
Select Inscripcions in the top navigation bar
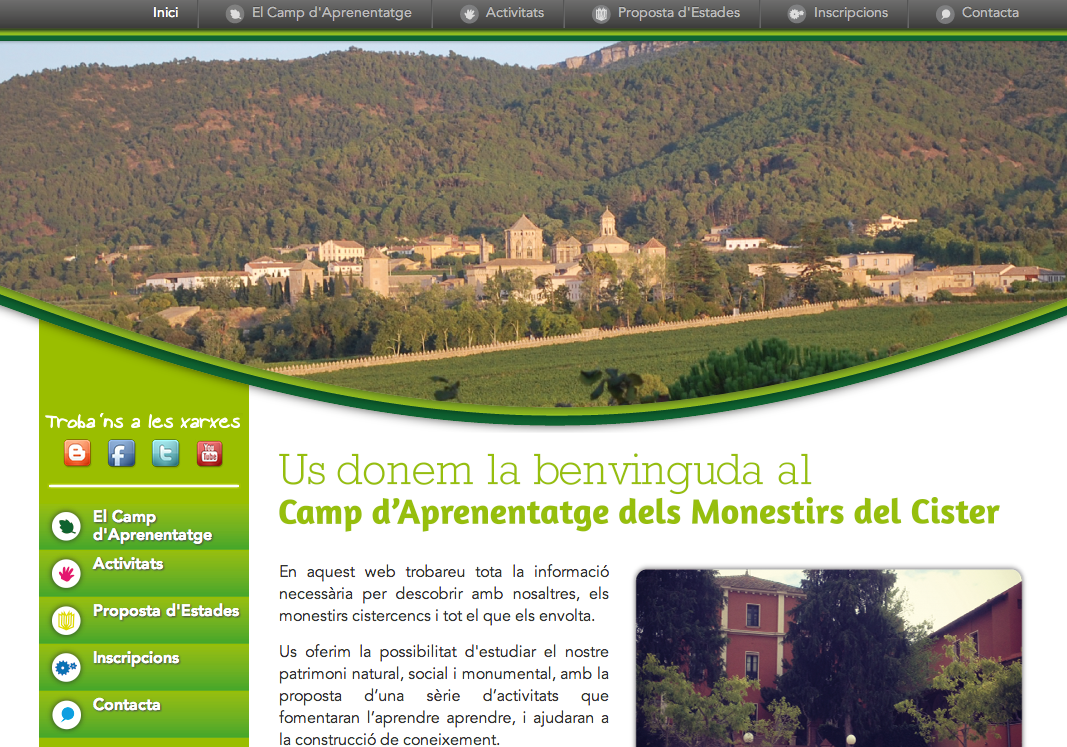point(851,13)
